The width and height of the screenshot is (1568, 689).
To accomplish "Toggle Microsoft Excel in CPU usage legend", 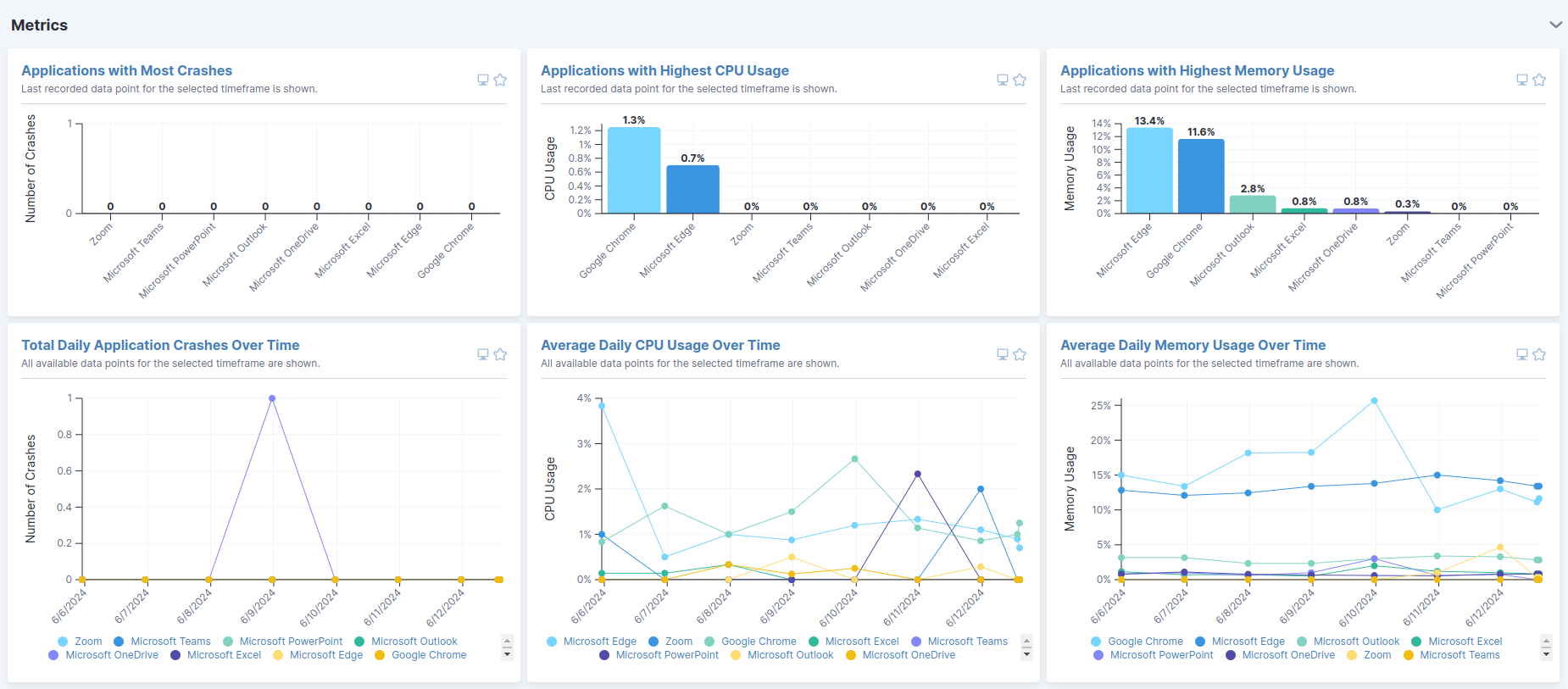I will coord(854,642).
